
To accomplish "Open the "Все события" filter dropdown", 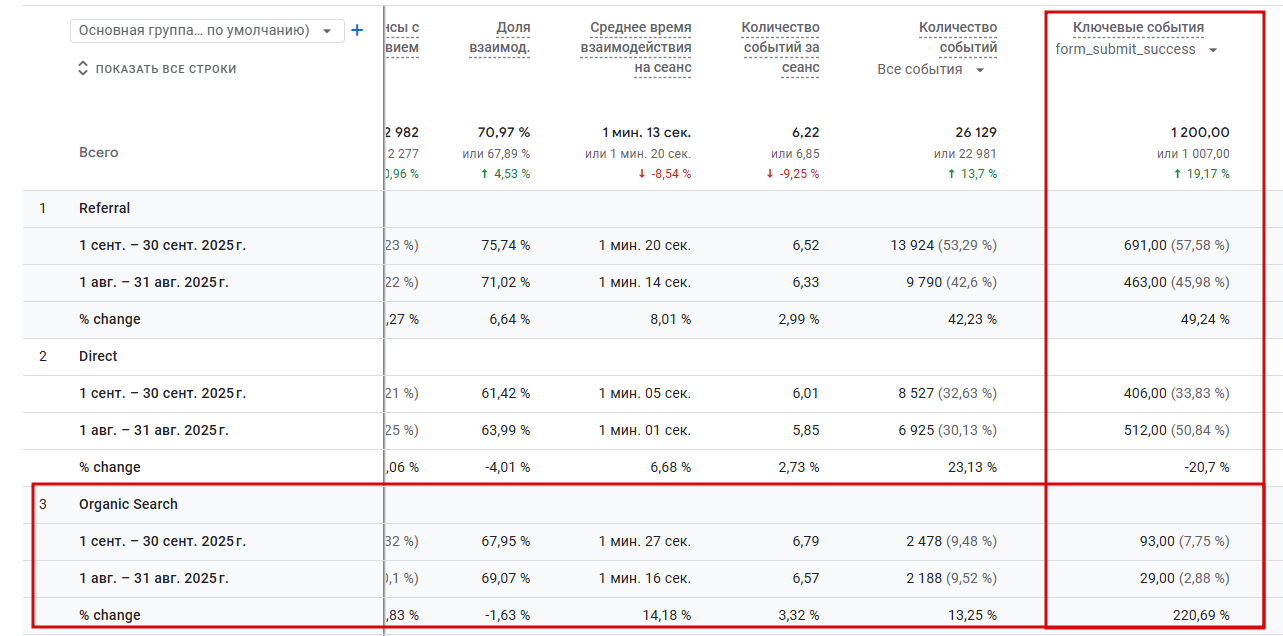I will 931,70.
